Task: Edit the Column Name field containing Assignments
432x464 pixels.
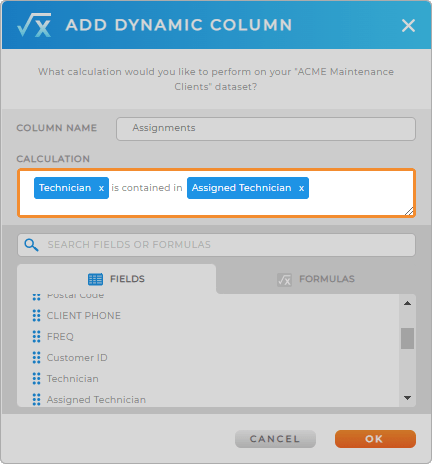Action: [266, 129]
